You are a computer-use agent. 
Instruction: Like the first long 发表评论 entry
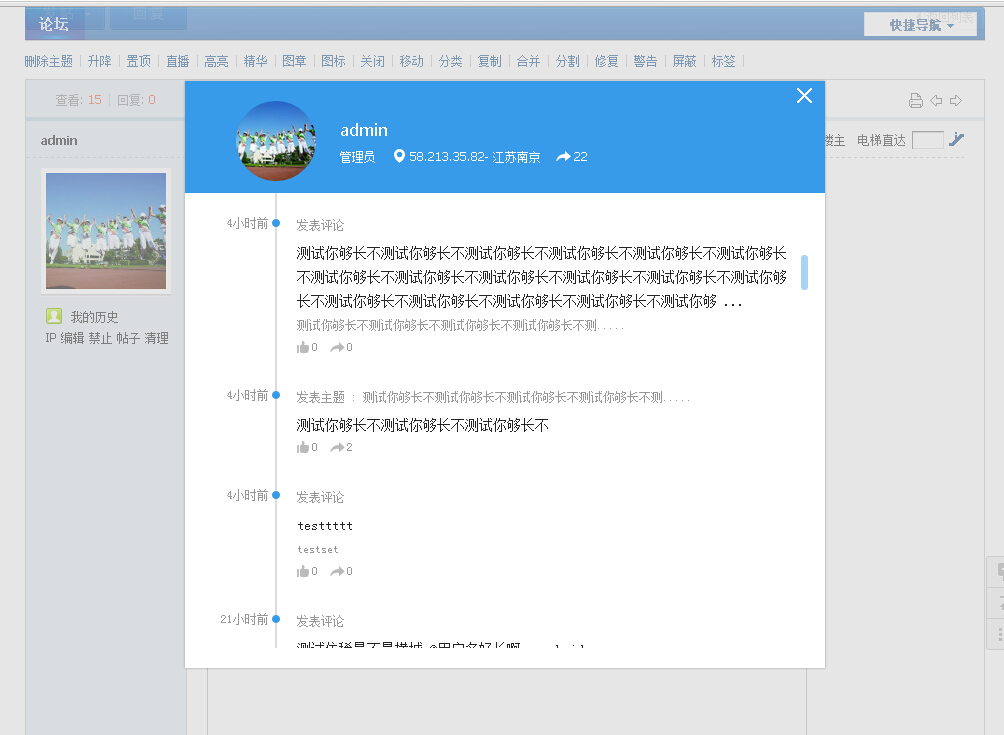(303, 347)
